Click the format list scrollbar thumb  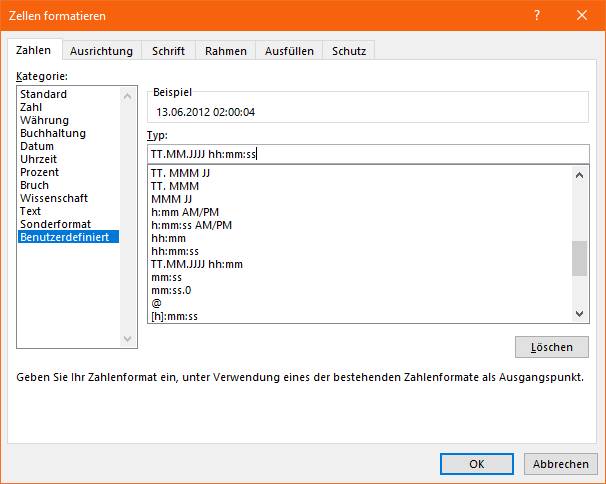[579, 258]
